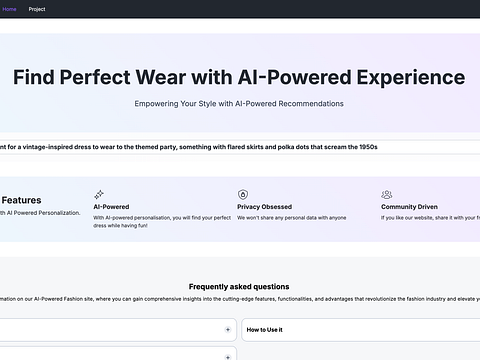Image resolution: width=480 pixels, height=360 pixels.
Task: Open the Home navigation link
Action: [9, 9]
